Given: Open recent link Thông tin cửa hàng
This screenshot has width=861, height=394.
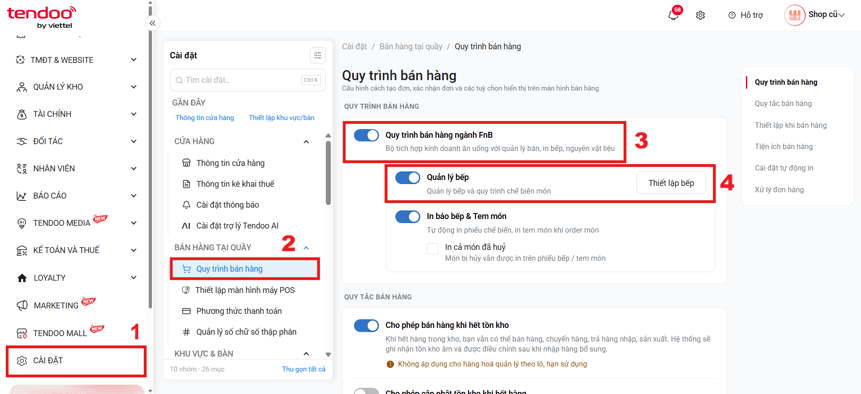Looking at the screenshot, I should [x=205, y=118].
